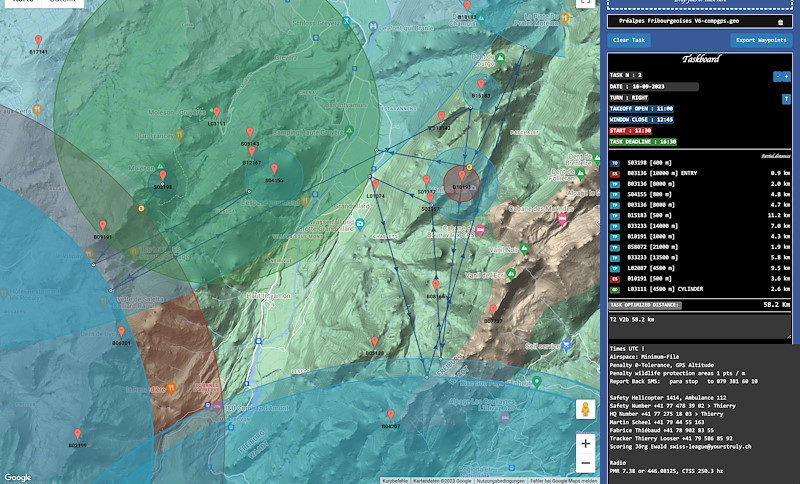Select turnpoint row B58072 [21000 m]
The image size is (800, 484).
tap(699, 247)
